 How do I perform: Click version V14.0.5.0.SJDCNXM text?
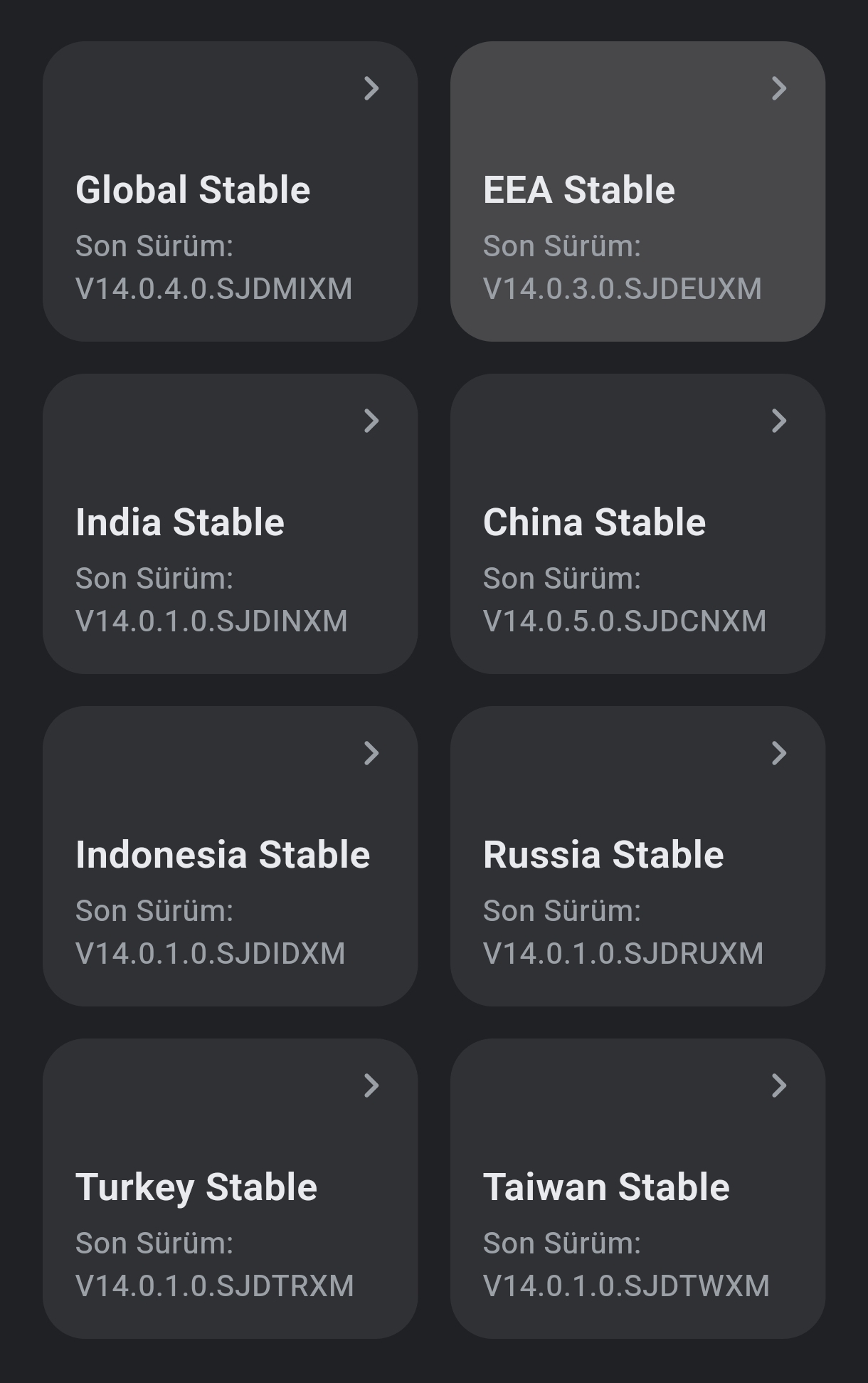pyautogui.click(x=625, y=621)
